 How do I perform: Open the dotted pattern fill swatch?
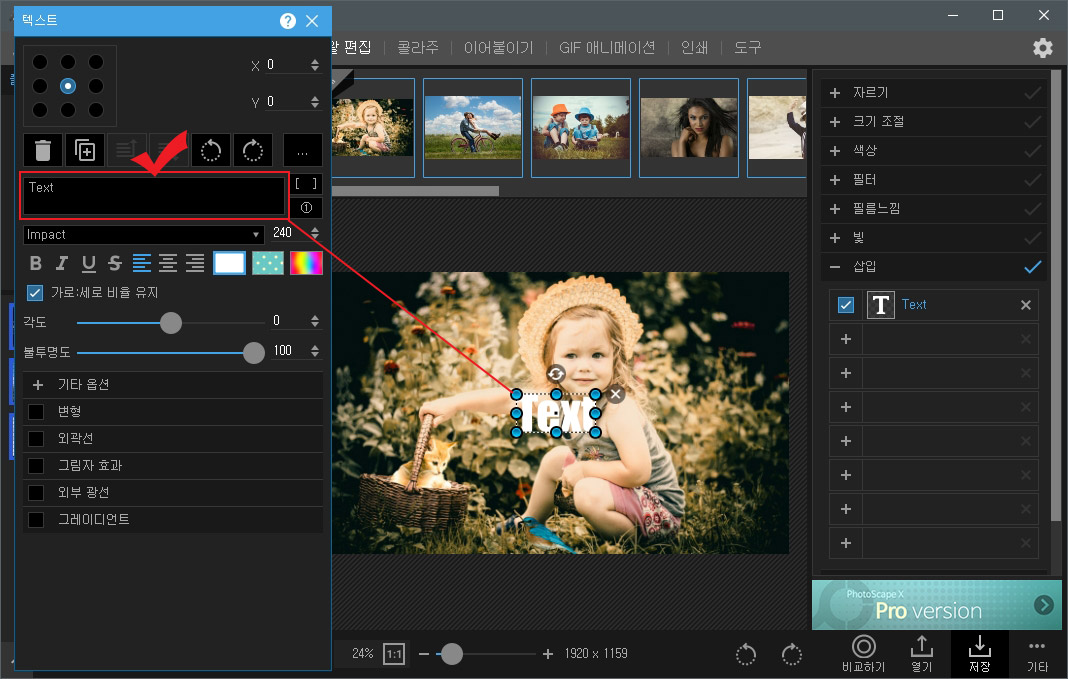268,263
